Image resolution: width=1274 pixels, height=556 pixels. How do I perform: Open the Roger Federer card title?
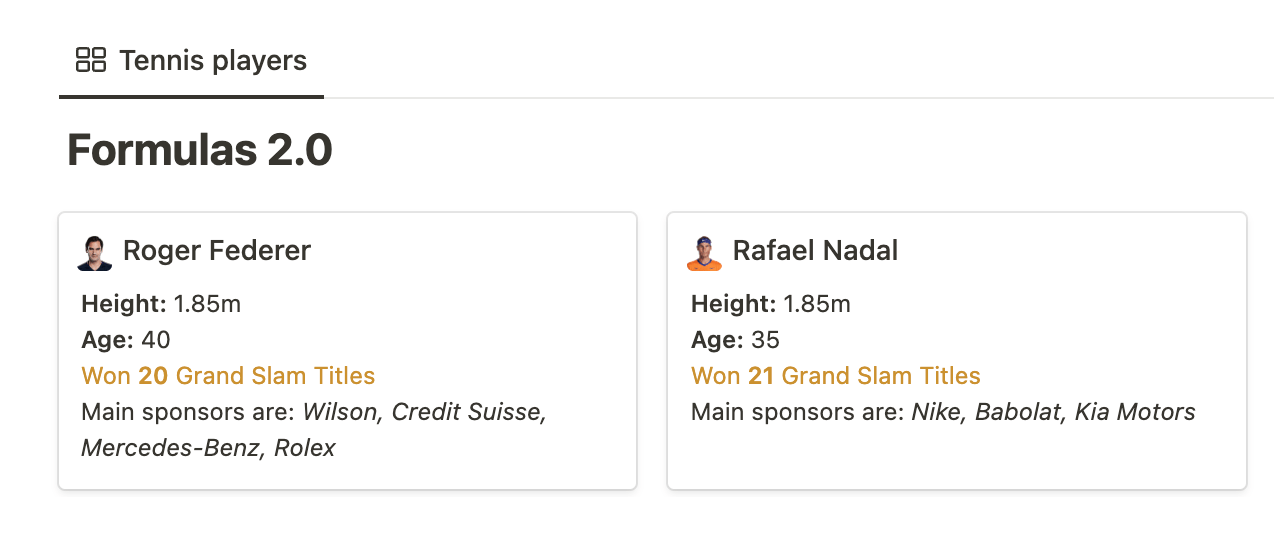(x=217, y=250)
